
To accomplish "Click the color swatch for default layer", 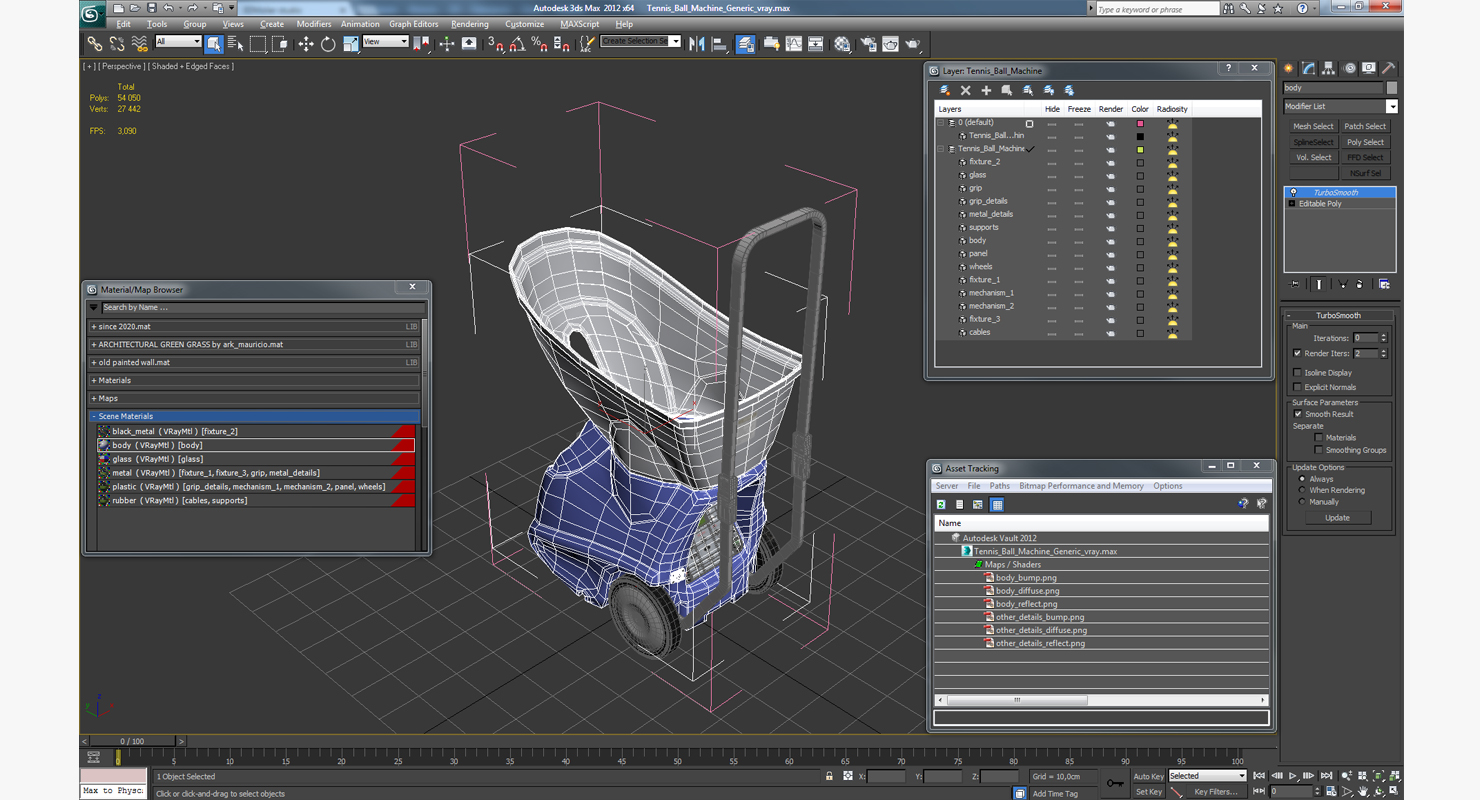I will (1140, 123).
